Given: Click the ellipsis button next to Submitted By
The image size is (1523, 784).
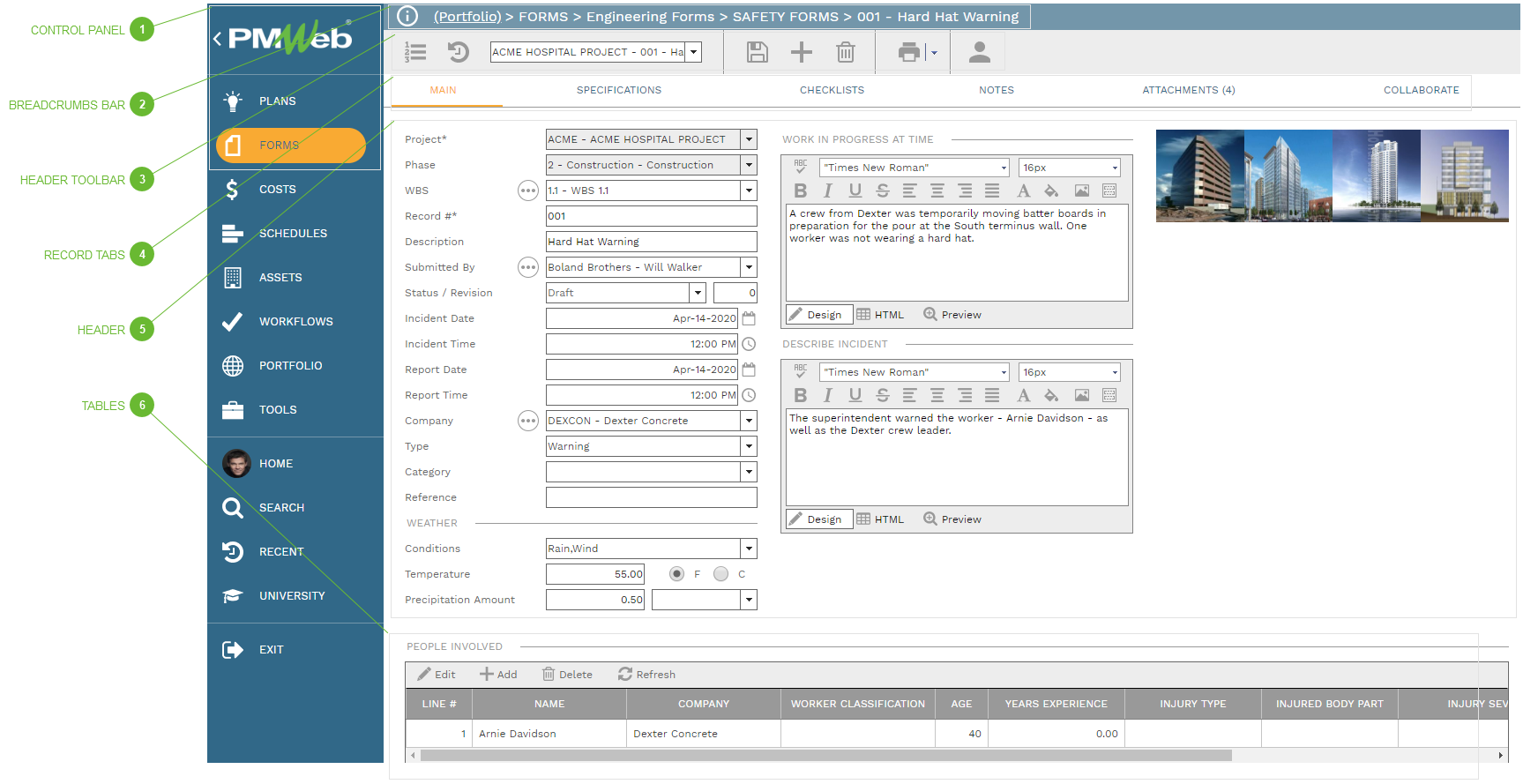Looking at the screenshot, I should click(x=527, y=267).
